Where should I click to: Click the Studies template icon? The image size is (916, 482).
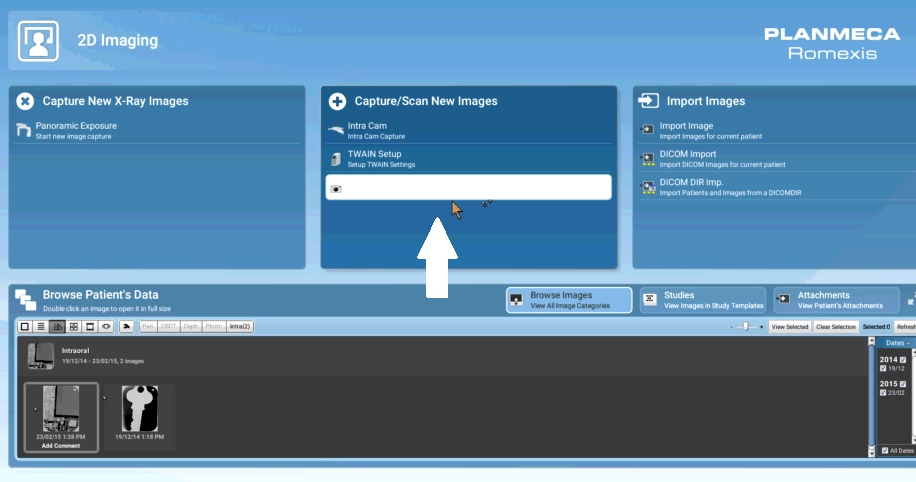pyautogui.click(x=650, y=300)
